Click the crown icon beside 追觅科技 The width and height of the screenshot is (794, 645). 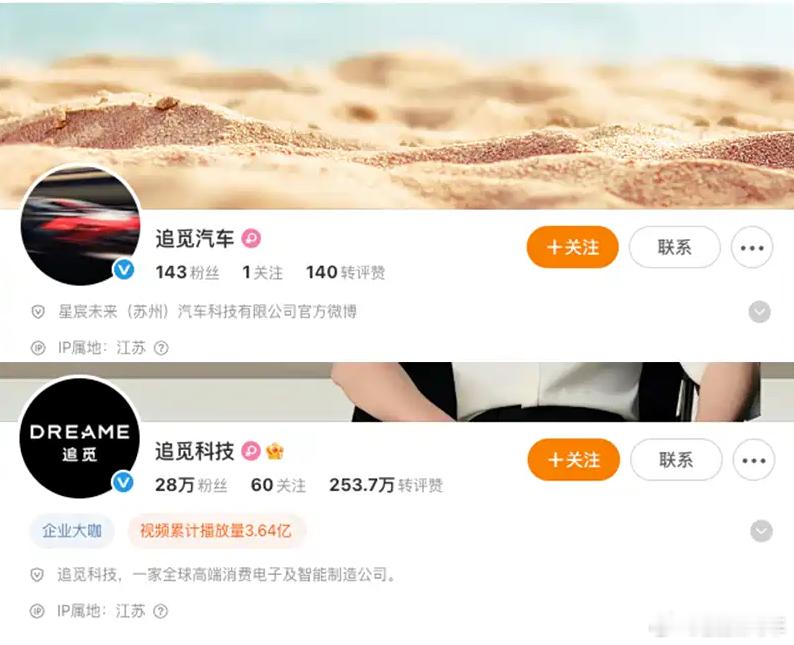275,451
